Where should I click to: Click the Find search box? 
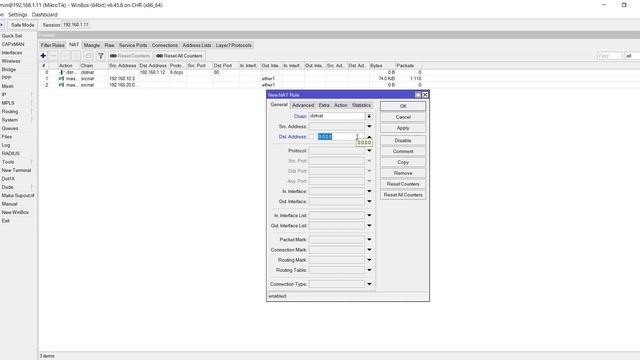pyautogui.click(x=609, y=56)
